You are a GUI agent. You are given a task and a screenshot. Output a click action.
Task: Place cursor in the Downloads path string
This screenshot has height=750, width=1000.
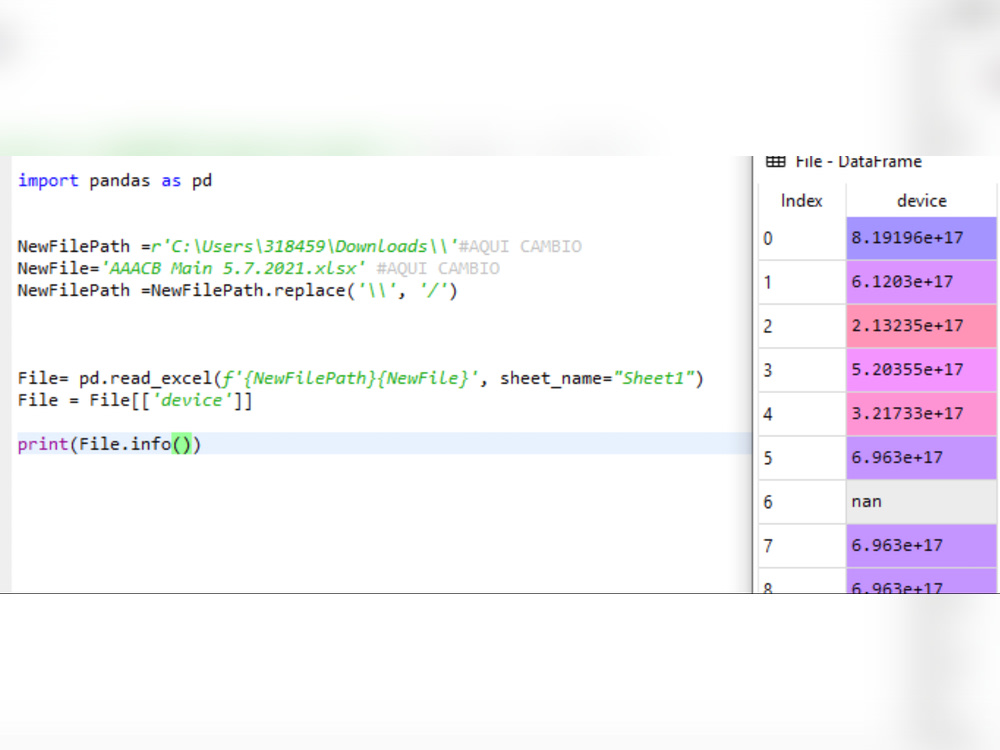(304, 247)
